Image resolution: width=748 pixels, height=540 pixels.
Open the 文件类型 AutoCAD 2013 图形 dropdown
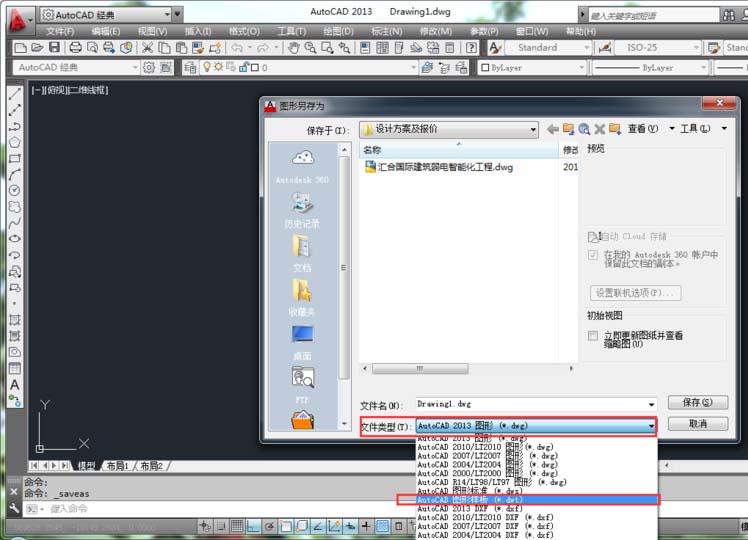pyautogui.click(x=536, y=426)
